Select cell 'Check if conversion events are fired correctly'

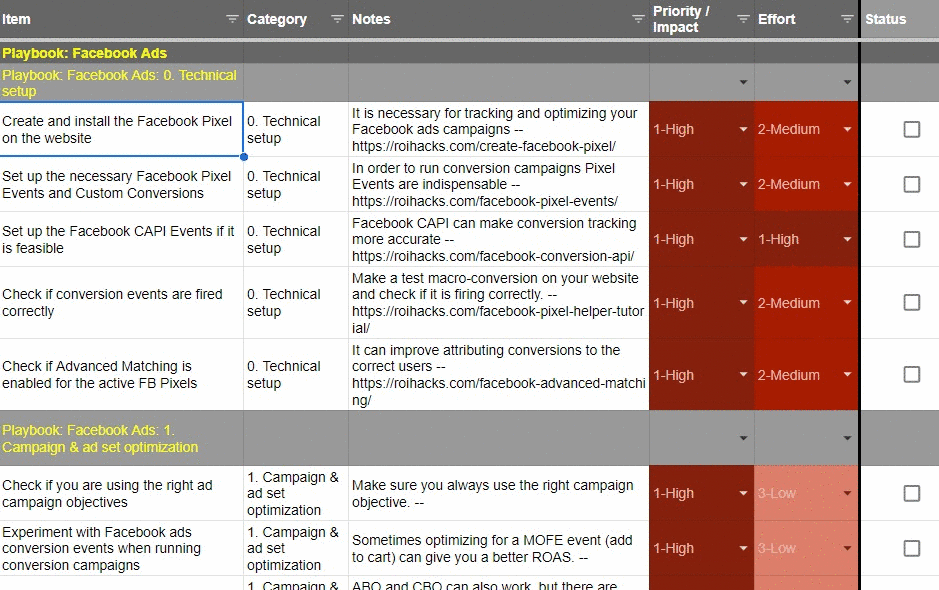(122, 303)
